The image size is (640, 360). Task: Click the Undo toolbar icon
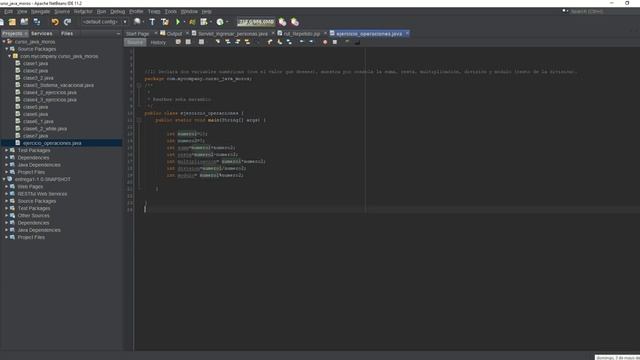55,22
